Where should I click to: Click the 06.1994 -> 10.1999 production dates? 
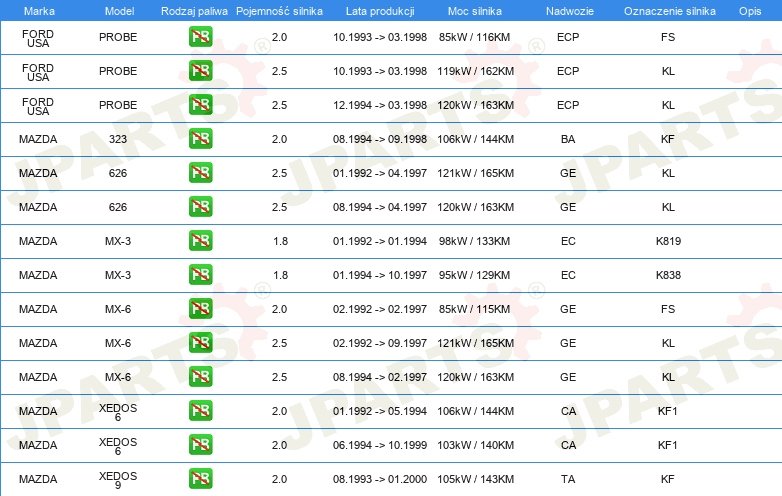[380, 445]
